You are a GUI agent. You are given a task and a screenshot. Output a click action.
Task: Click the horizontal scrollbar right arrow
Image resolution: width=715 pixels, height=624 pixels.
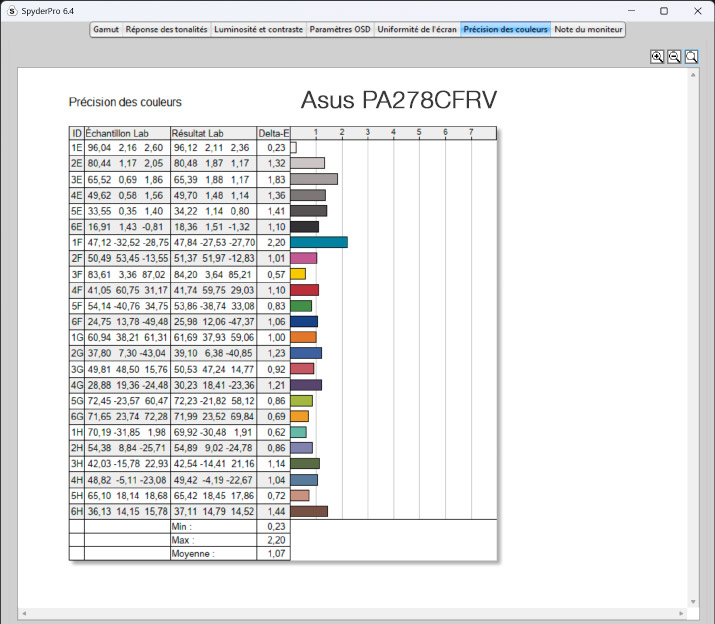click(681, 614)
